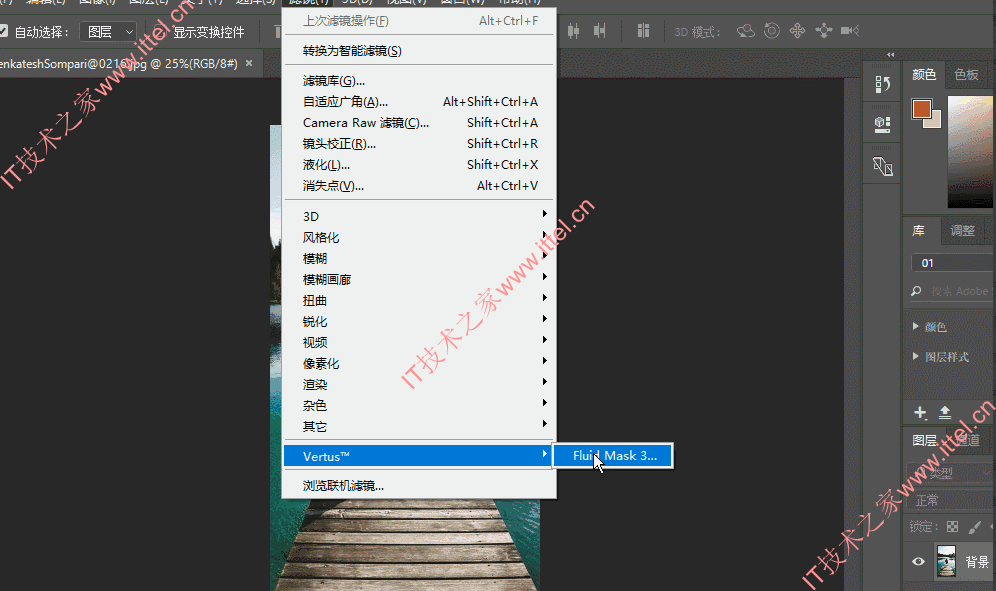This screenshot has height=591, width=996.
Task: Click the lock transparent pixels icon
Action: pyautogui.click(x=952, y=527)
